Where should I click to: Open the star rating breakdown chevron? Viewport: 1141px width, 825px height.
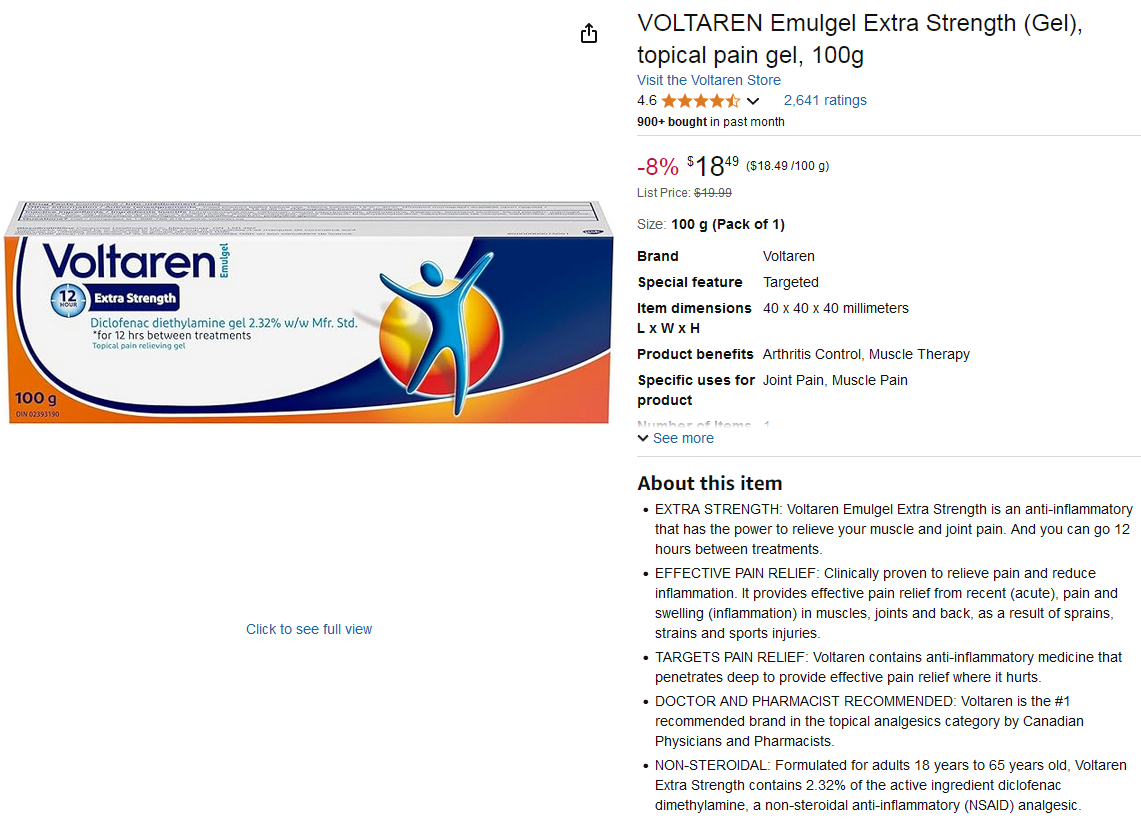pyautogui.click(x=753, y=101)
